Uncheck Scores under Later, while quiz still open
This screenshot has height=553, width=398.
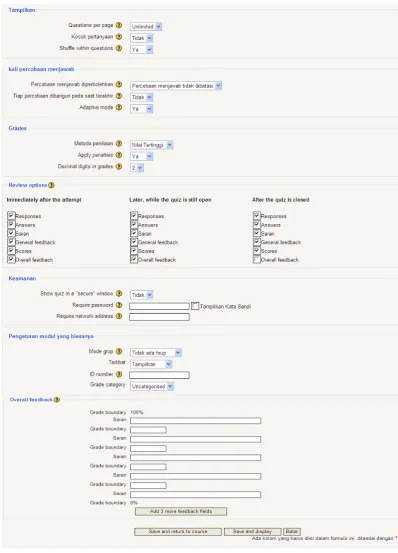(134, 250)
